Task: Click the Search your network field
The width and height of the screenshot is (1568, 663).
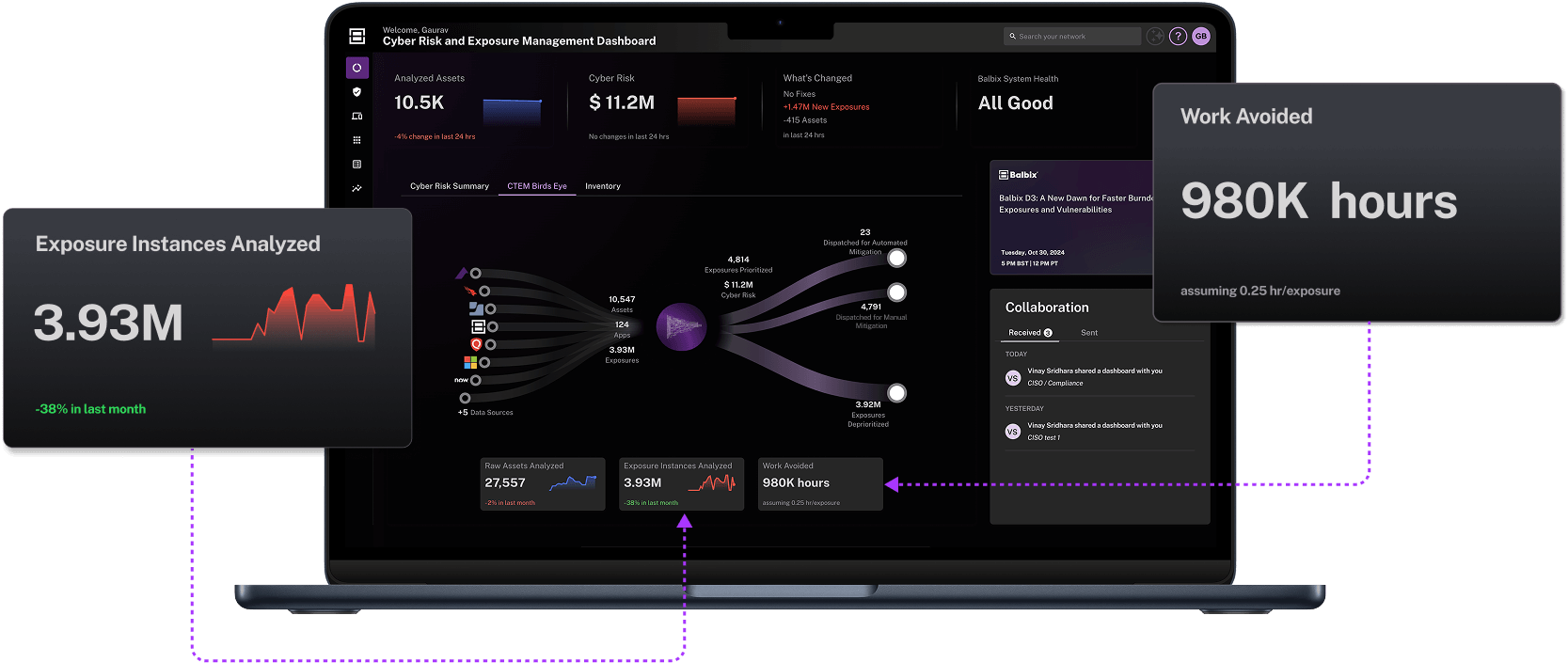Action: (1072, 37)
